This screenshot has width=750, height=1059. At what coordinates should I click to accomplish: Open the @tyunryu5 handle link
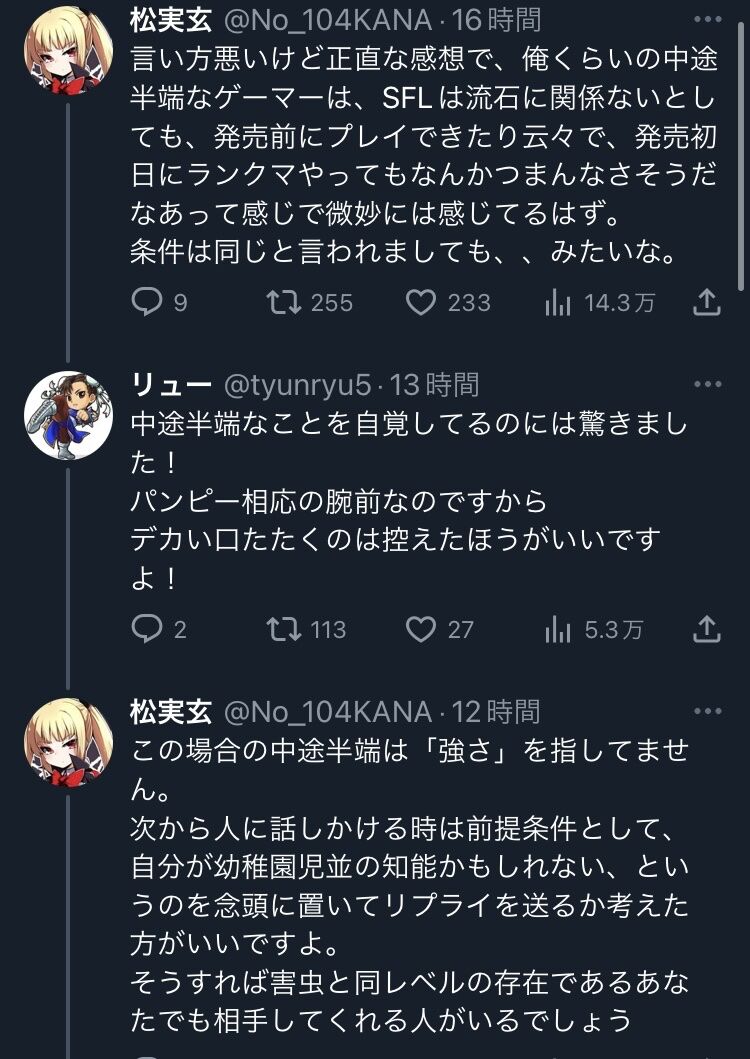(x=296, y=385)
